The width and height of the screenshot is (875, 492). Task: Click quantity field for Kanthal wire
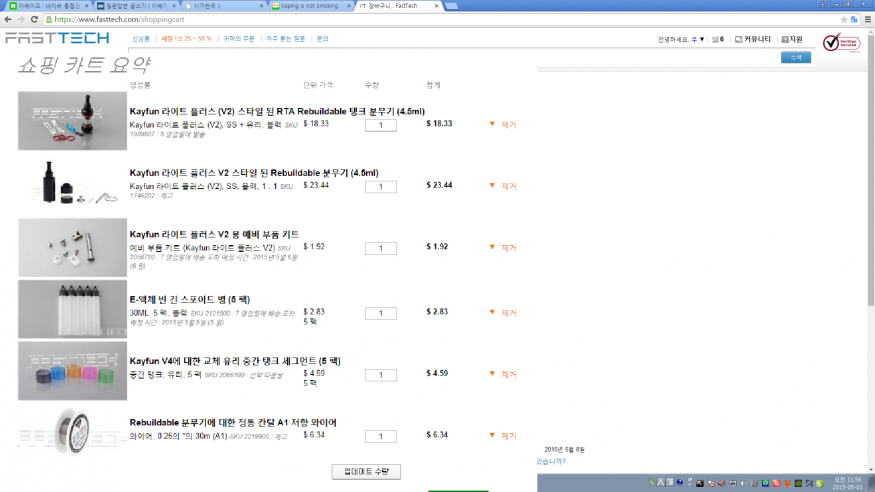[x=381, y=436]
